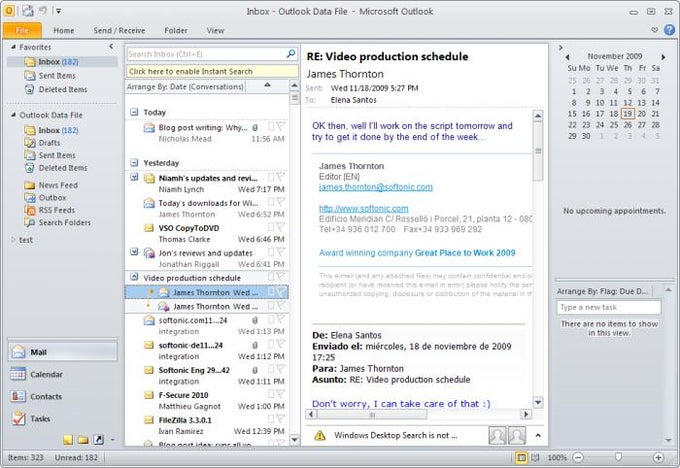The height and width of the screenshot is (468, 680).
Task: Click the Folder List icon in navigation pane
Action: coord(83,440)
